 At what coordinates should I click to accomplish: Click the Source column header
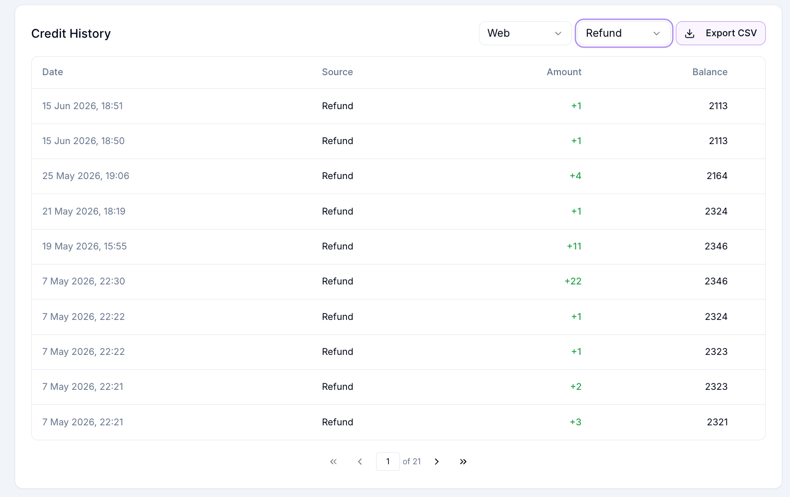coord(337,72)
